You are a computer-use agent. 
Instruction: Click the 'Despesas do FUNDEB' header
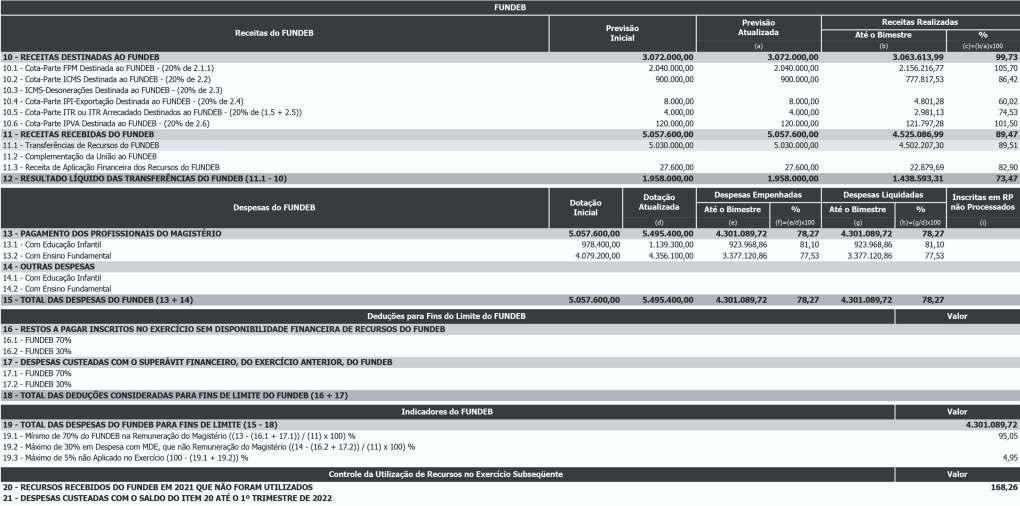pos(274,207)
